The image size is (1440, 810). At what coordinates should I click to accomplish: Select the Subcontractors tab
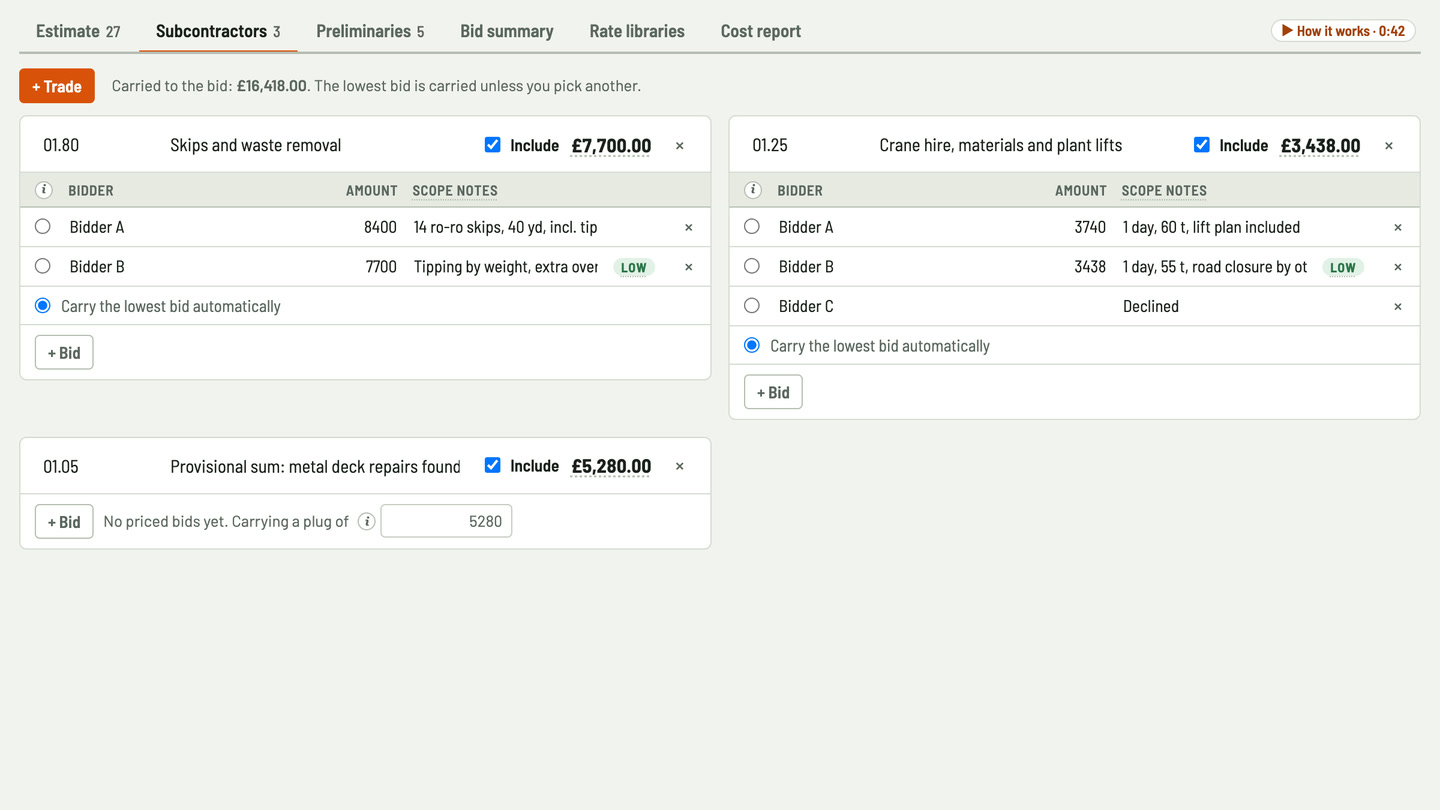point(218,31)
